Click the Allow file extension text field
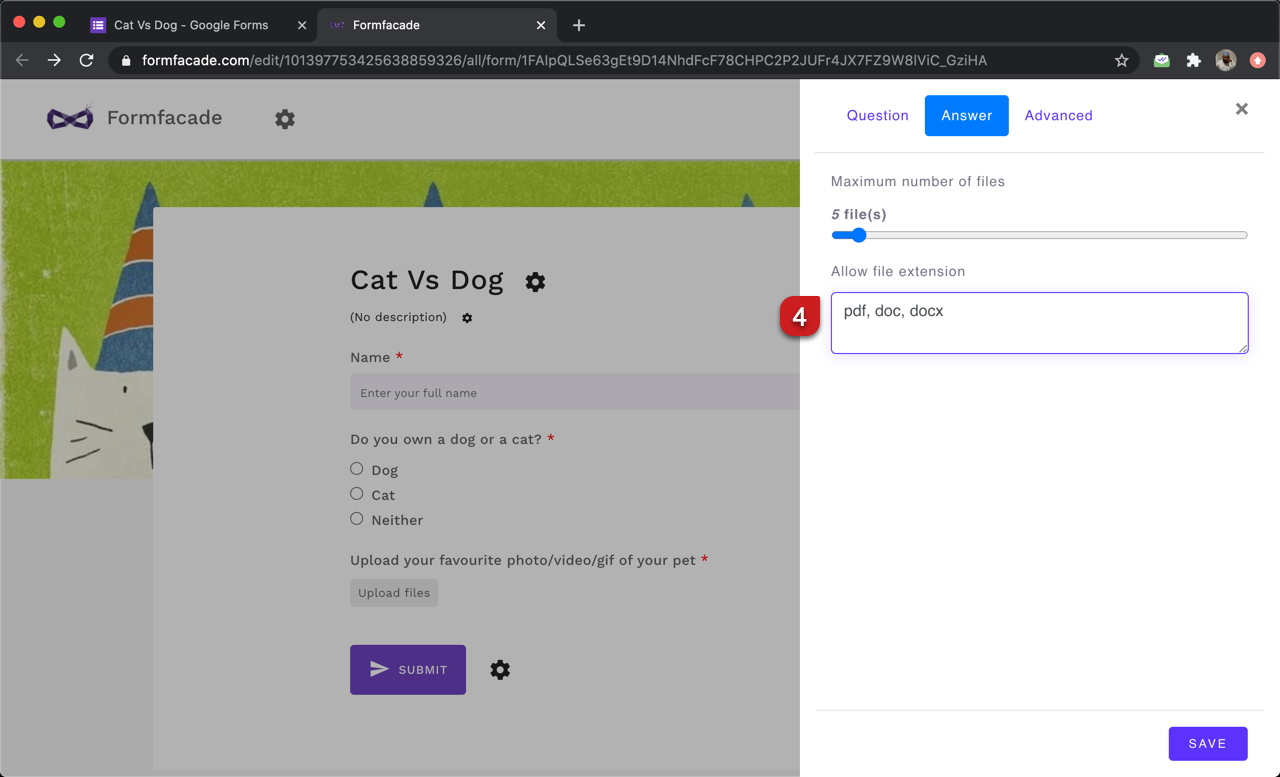 coord(1039,322)
